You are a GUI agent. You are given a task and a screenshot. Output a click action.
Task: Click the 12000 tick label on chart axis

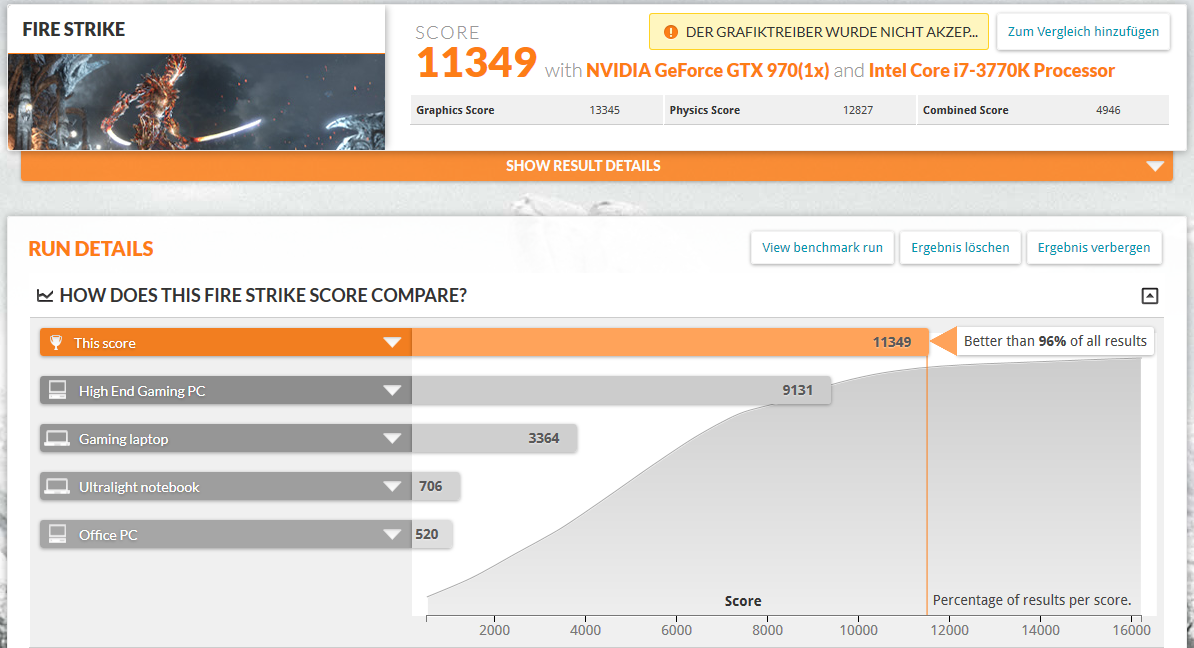click(x=950, y=630)
